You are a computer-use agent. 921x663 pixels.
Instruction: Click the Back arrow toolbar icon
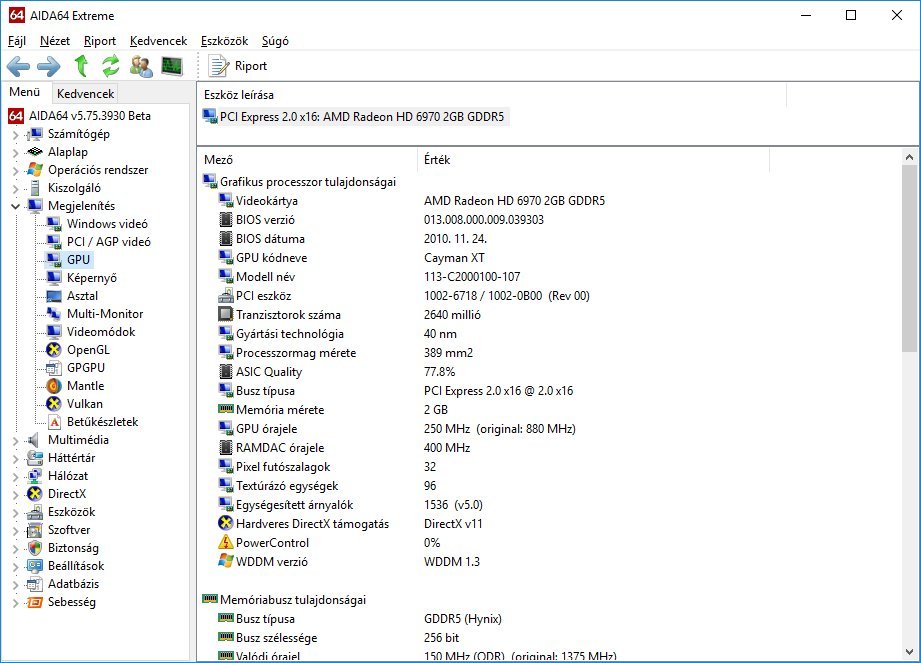pos(18,66)
